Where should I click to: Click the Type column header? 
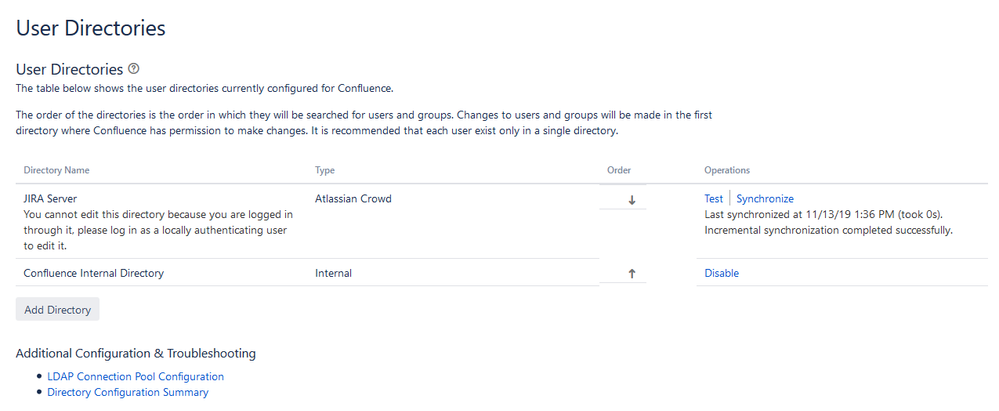[x=325, y=170]
